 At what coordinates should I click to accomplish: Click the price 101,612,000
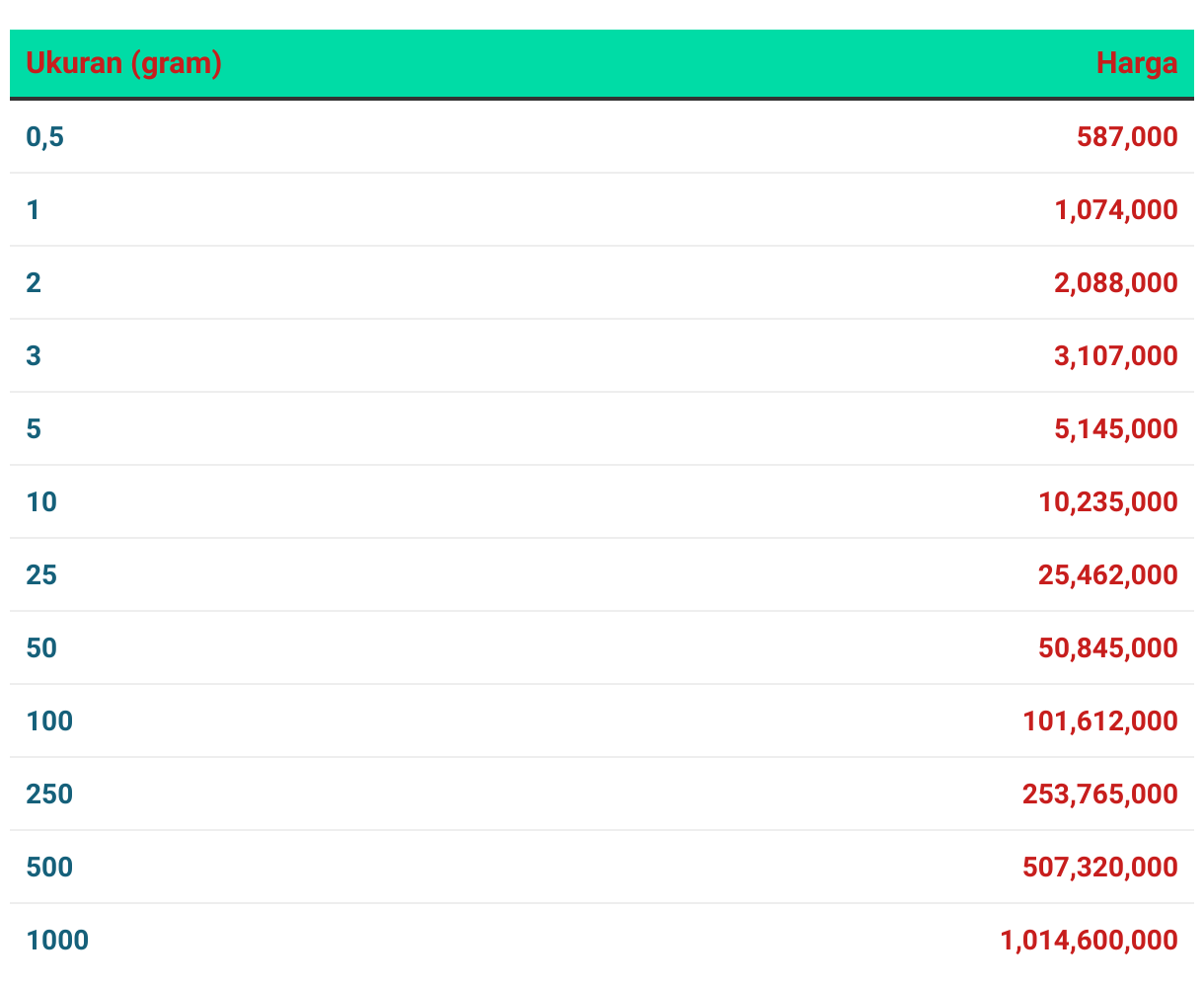point(1100,720)
